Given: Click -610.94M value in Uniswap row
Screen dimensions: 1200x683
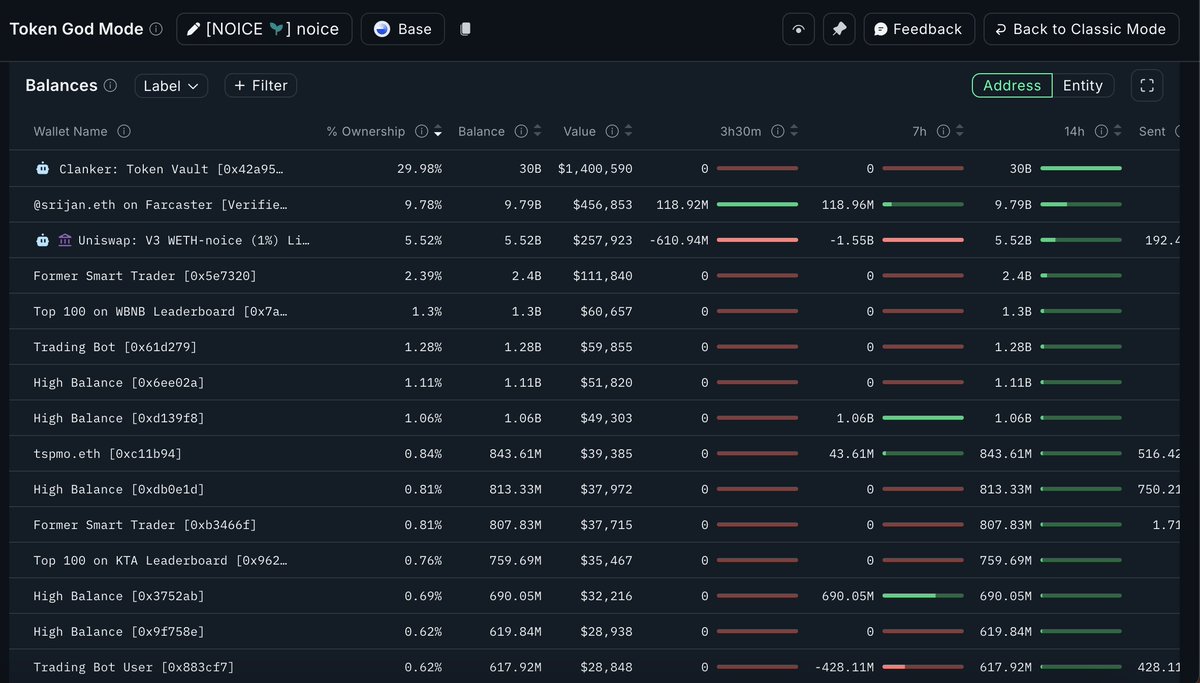Looking at the screenshot, I should pyautogui.click(x=679, y=240).
